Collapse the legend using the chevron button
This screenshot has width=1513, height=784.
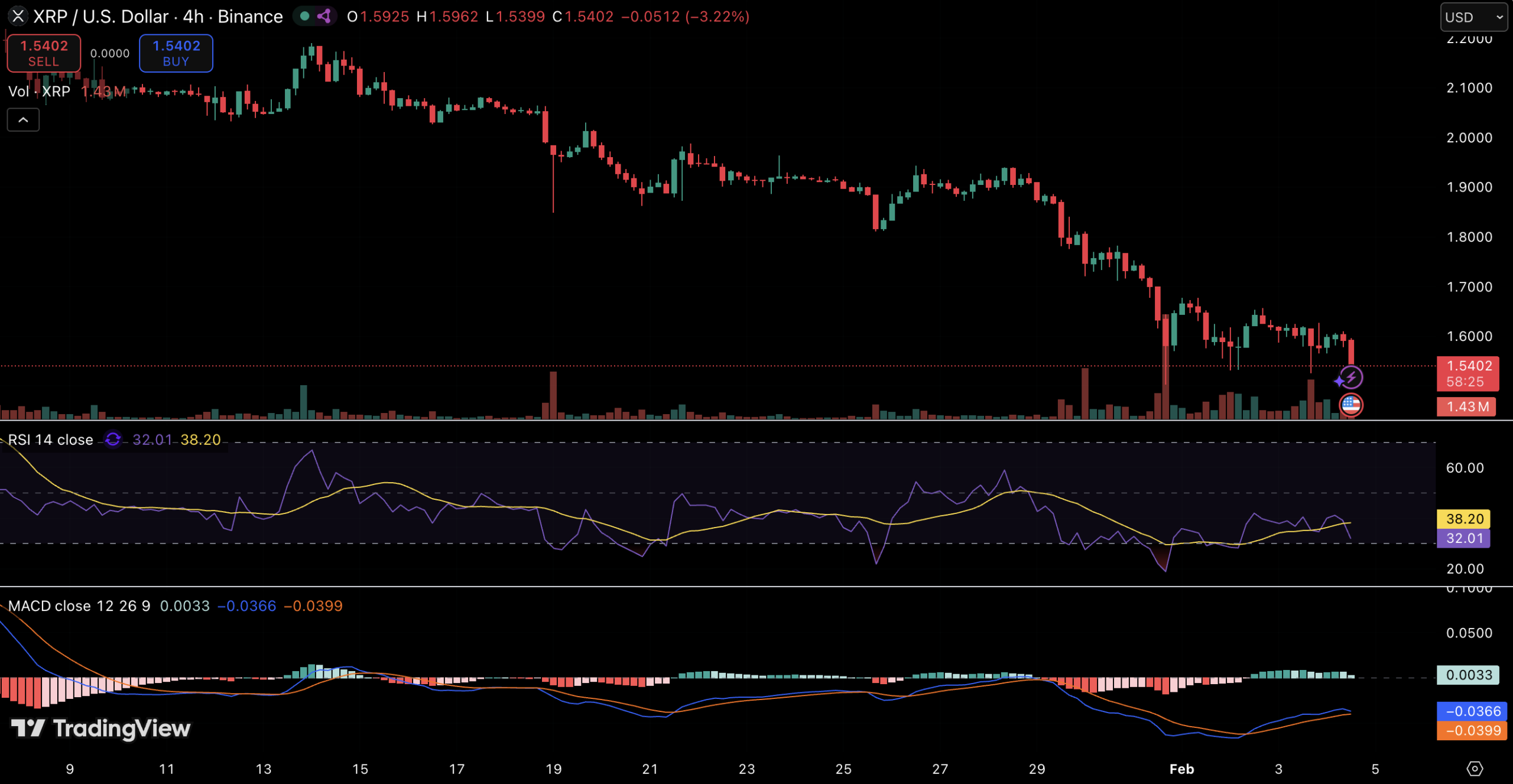tap(22, 119)
